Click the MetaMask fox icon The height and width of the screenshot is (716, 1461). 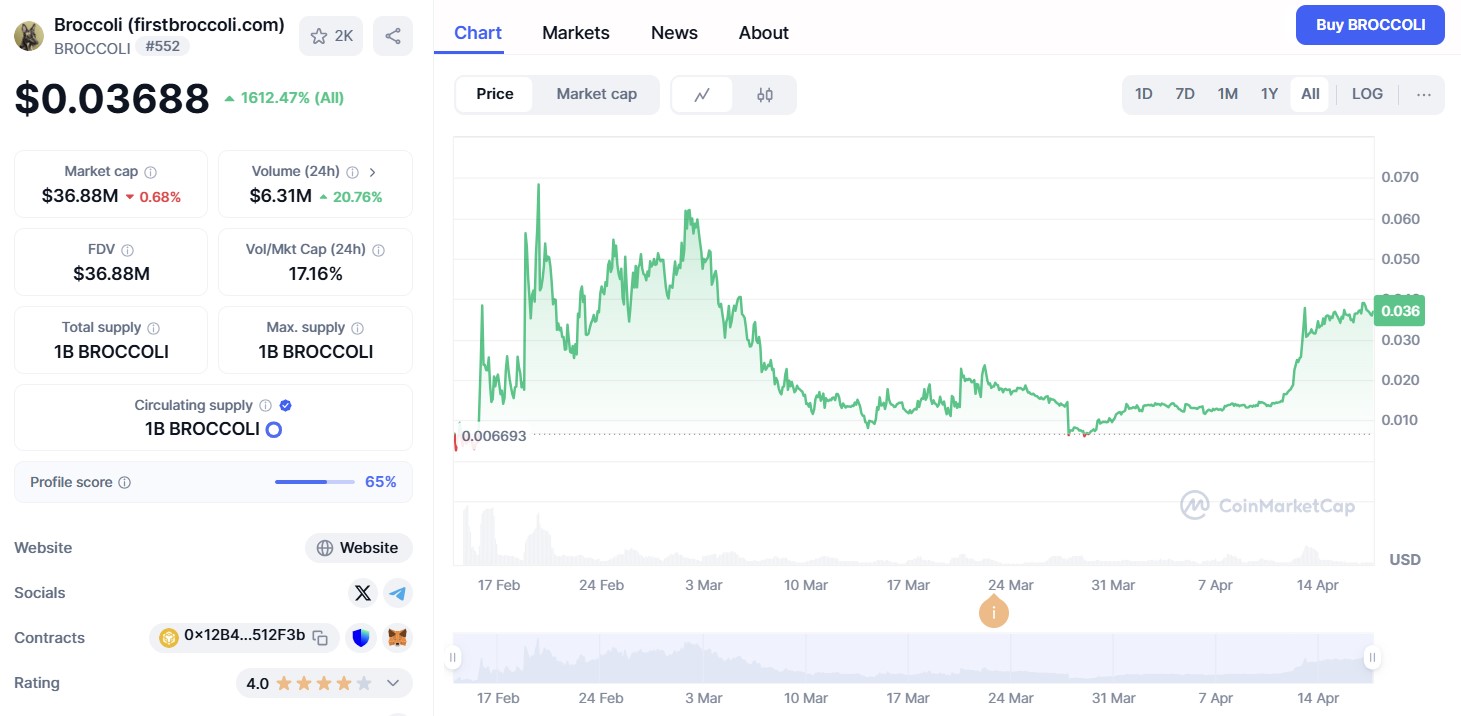[x=398, y=637]
